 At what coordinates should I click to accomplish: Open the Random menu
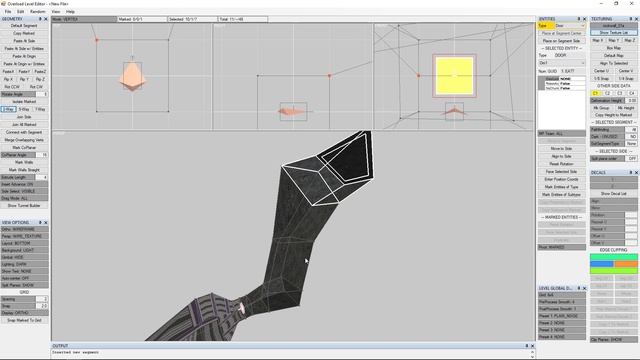38,12
